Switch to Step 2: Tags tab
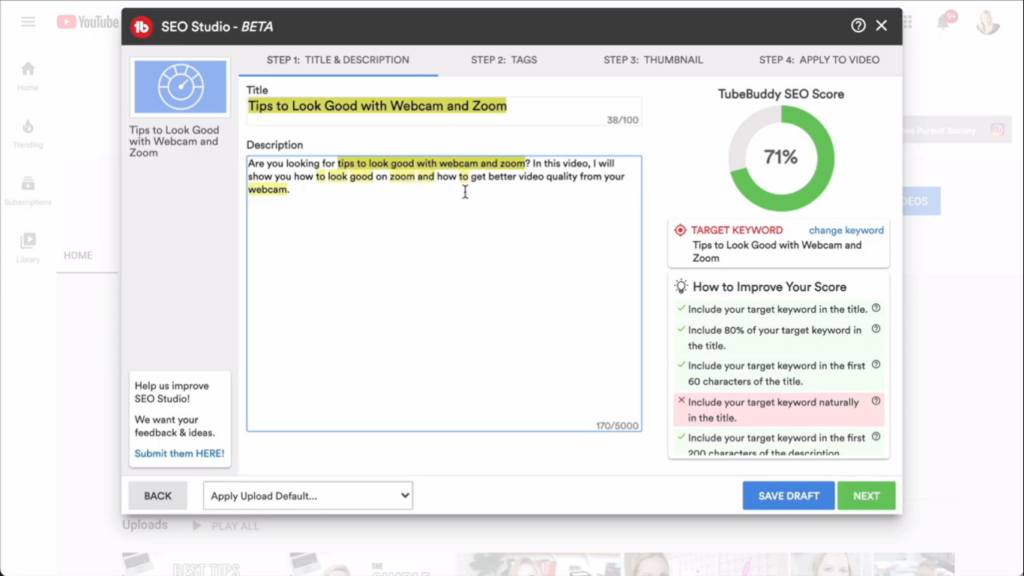1024x576 pixels. coord(504,60)
